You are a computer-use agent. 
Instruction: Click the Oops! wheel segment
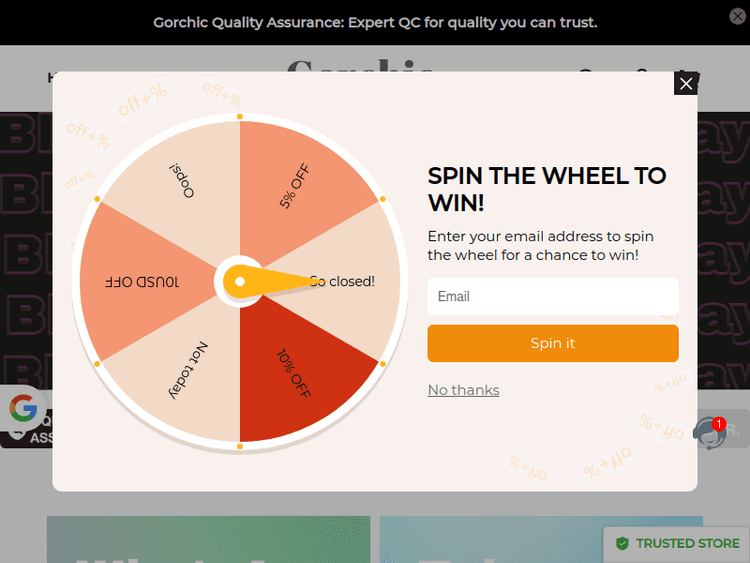tap(181, 180)
